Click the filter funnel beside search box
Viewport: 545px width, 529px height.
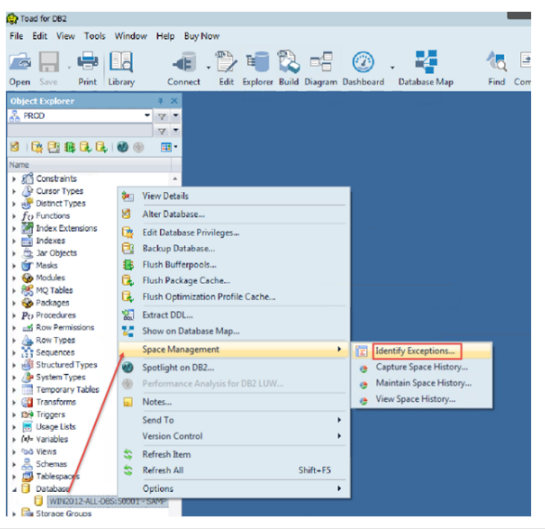(162, 131)
